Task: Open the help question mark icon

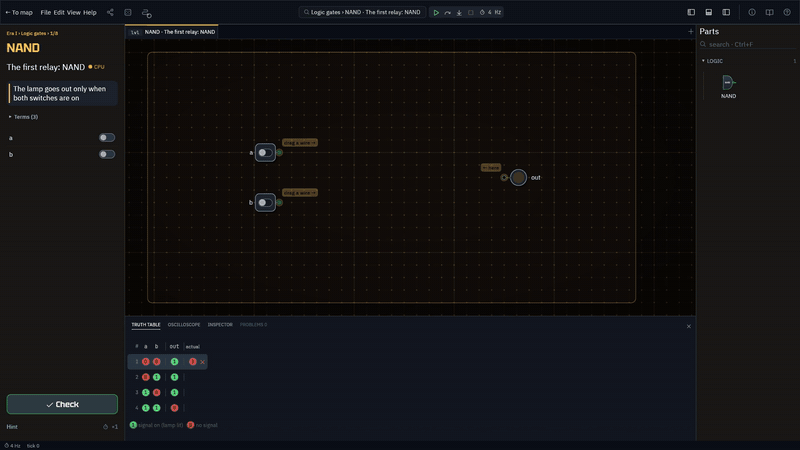Action: coord(787,12)
